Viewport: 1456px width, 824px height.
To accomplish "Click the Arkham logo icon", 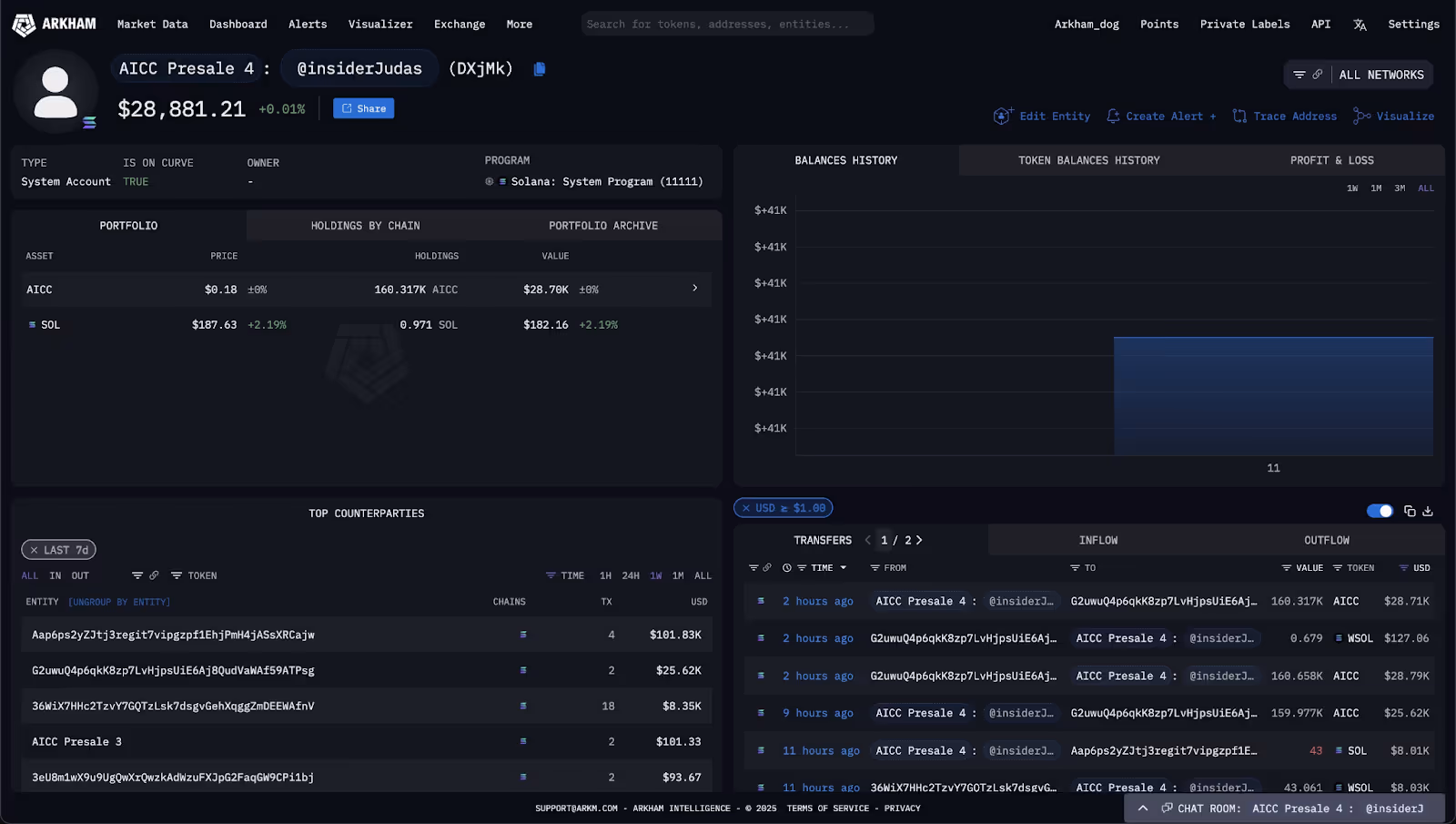I will pos(24,25).
